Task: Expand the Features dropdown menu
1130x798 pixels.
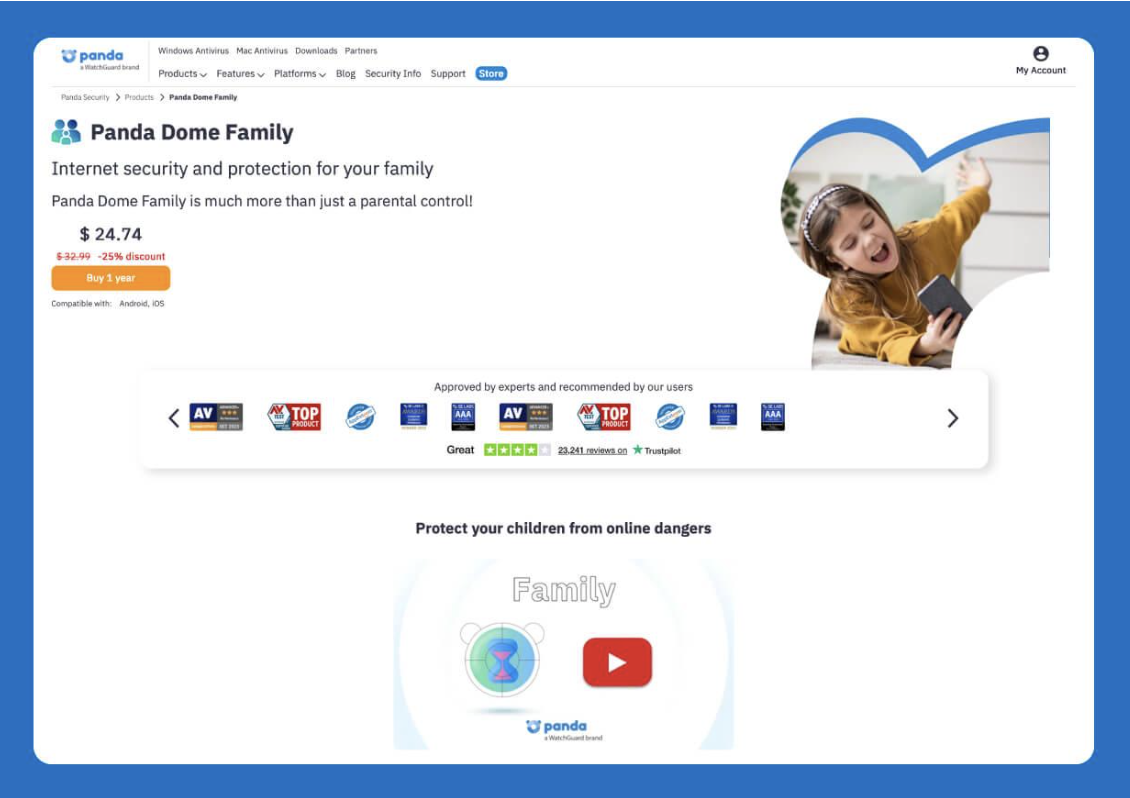Action: 240,74
